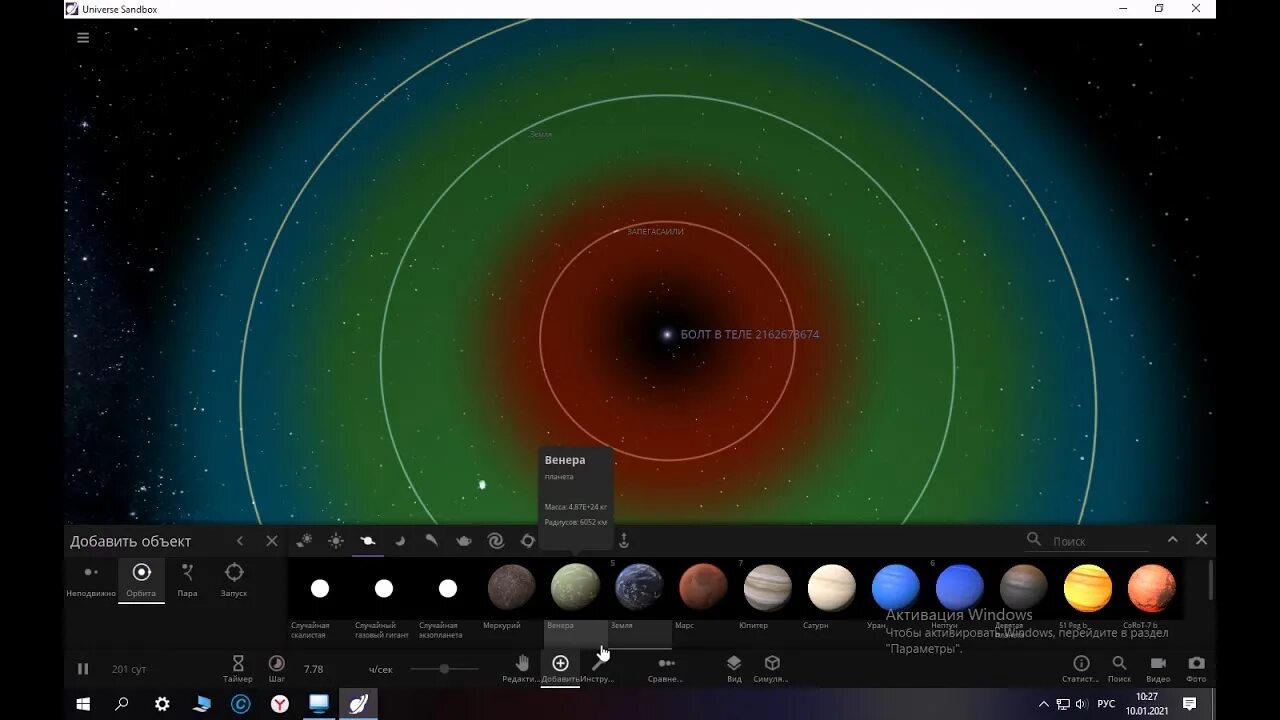1280x720 pixels.
Task: Open Windows taskbar search
Action: (x=122, y=704)
